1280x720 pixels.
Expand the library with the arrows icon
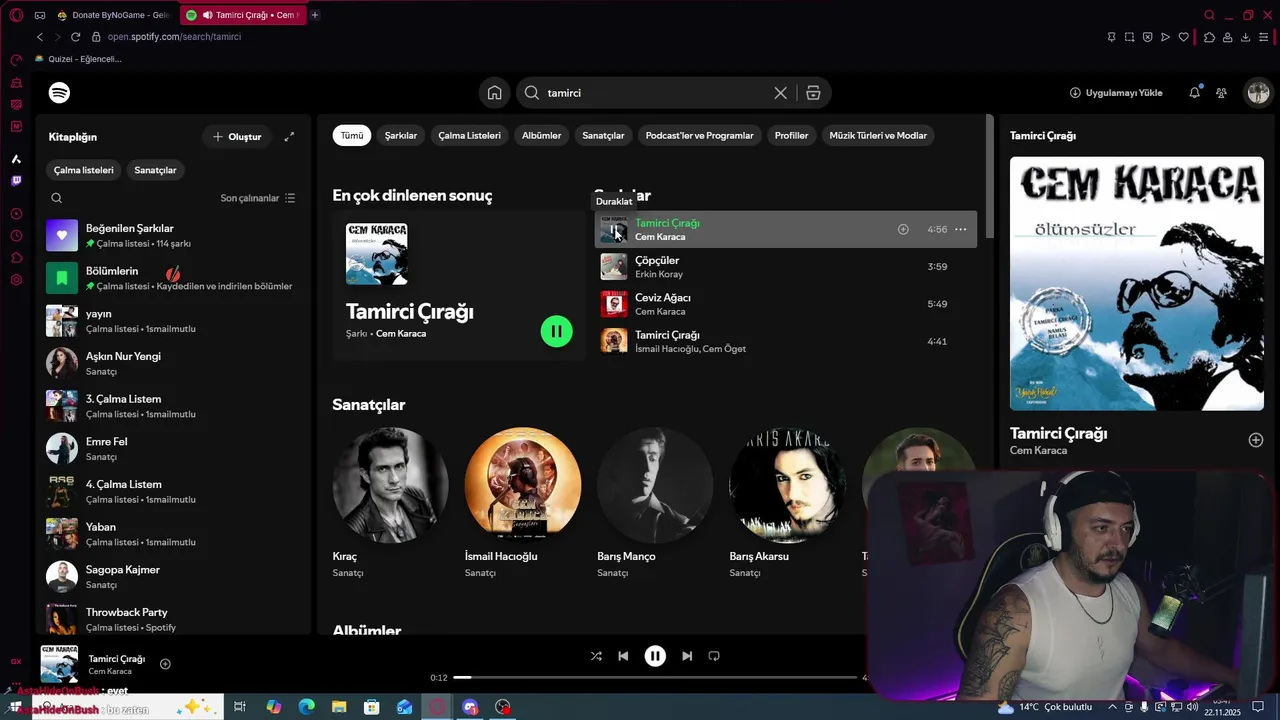point(289,137)
